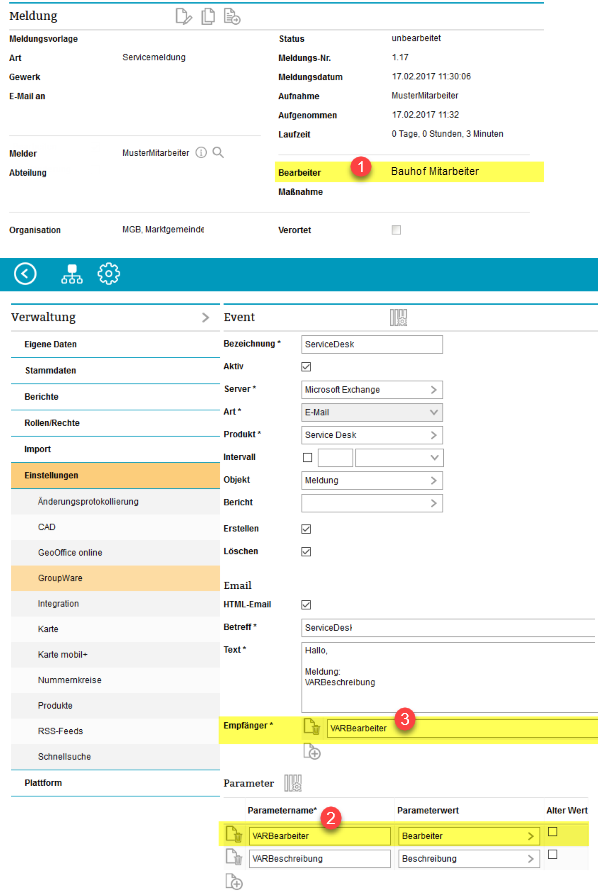Expand the Server Microsoft Exchange selector

(372, 390)
